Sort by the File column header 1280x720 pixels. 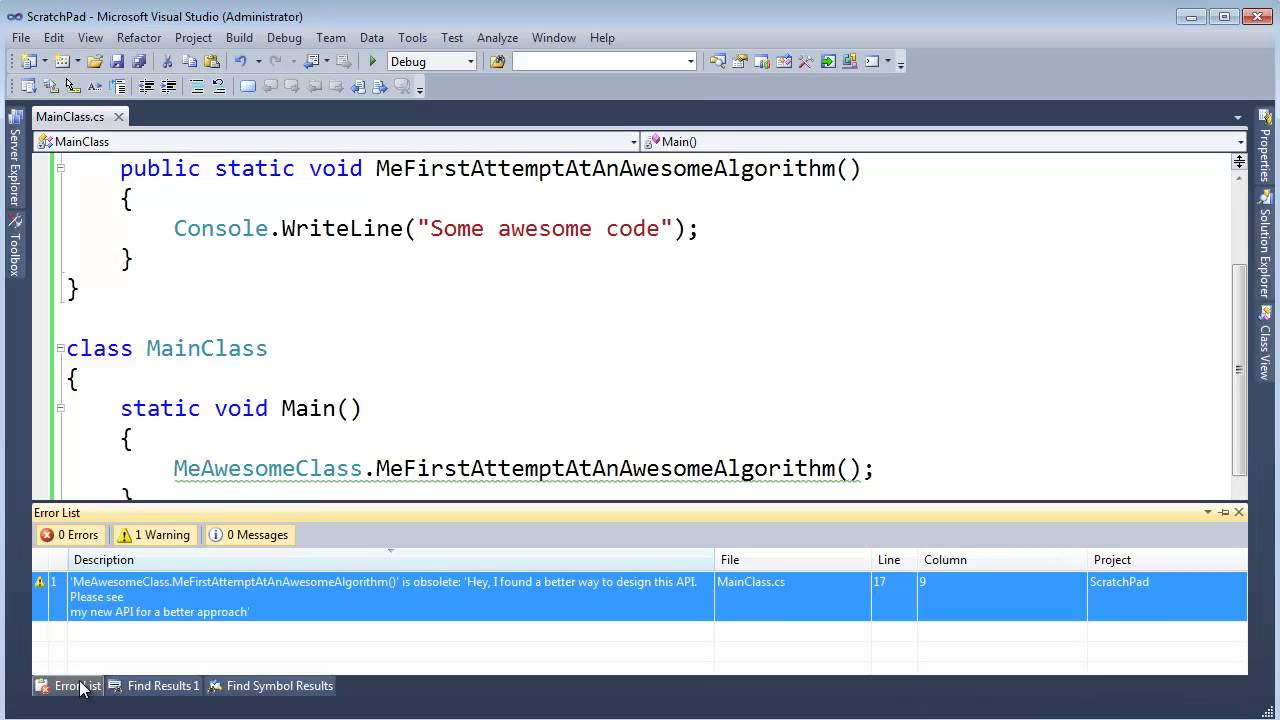tap(793, 560)
